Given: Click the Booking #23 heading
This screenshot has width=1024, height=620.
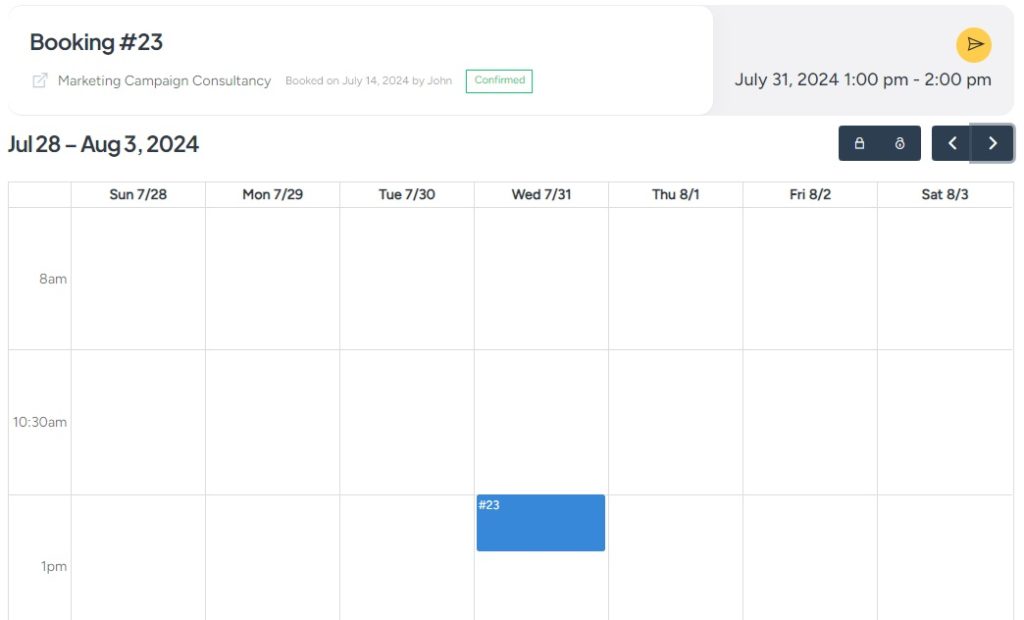Looking at the screenshot, I should [95, 42].
